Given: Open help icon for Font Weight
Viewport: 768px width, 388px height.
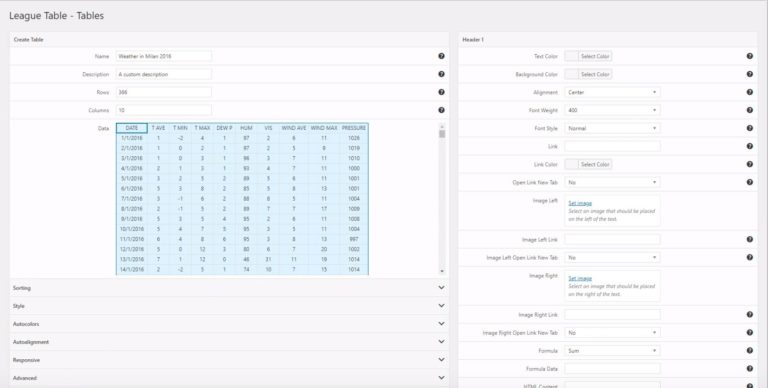Looking at the screenshot, I should coord(749,110).
